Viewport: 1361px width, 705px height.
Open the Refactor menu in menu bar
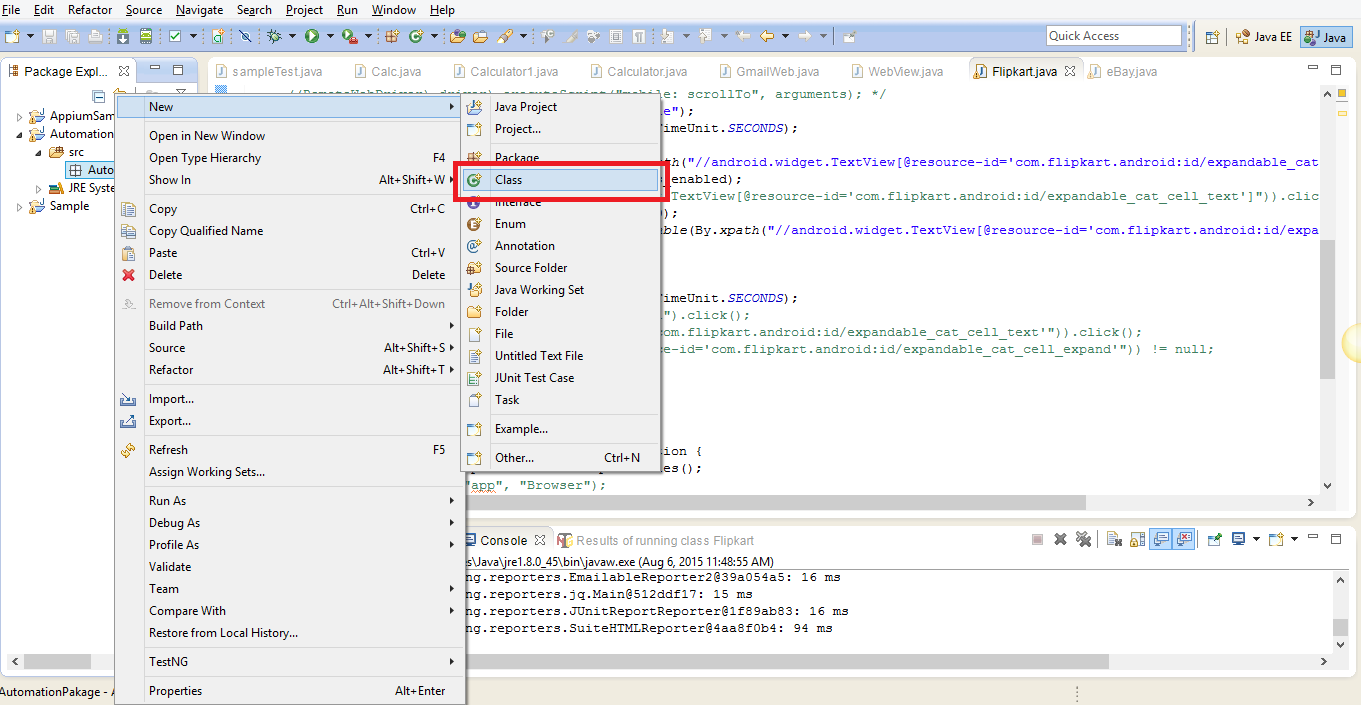(90, 9)
